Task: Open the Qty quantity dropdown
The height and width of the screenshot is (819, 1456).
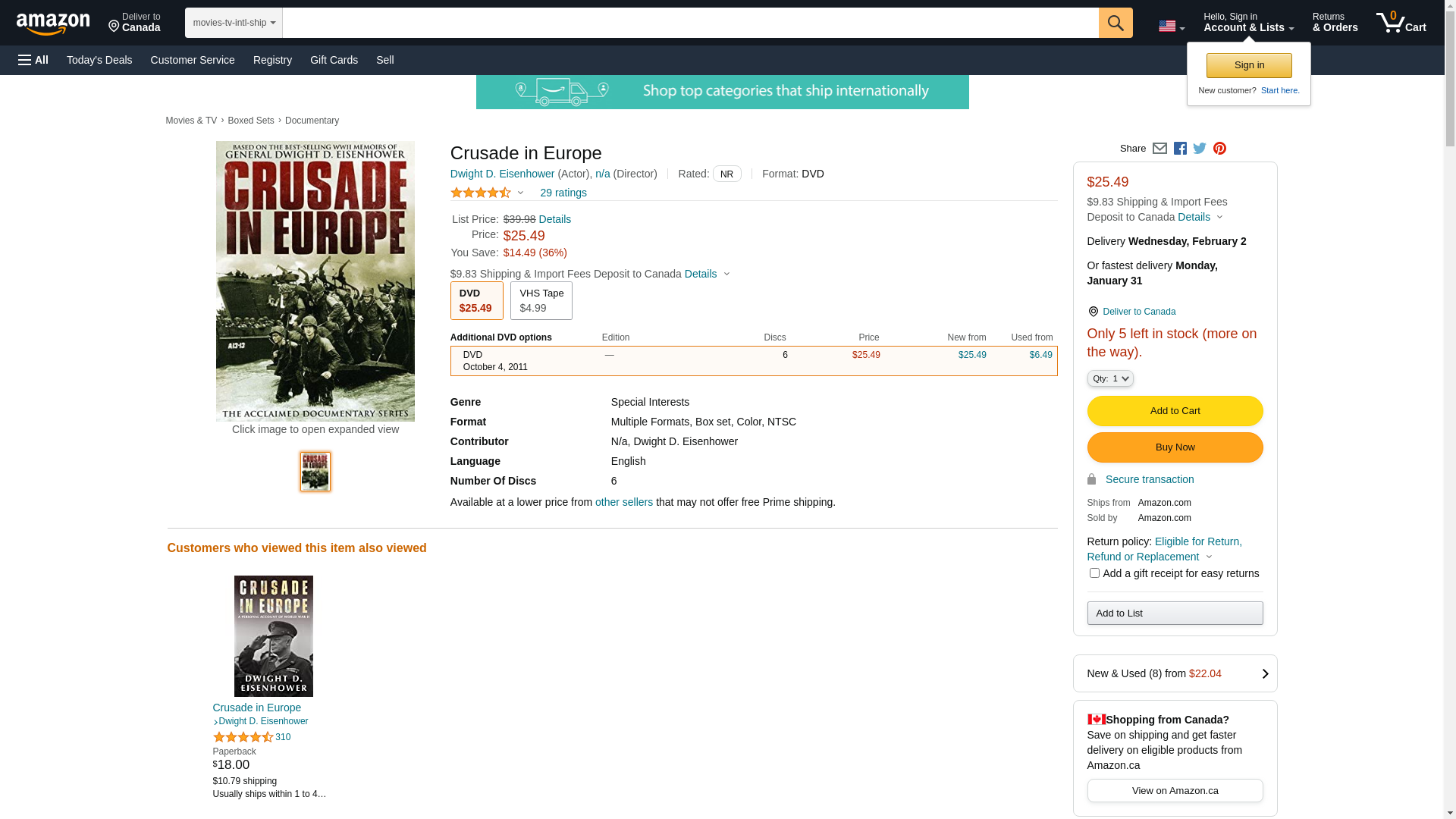Action: point(1109,378)
